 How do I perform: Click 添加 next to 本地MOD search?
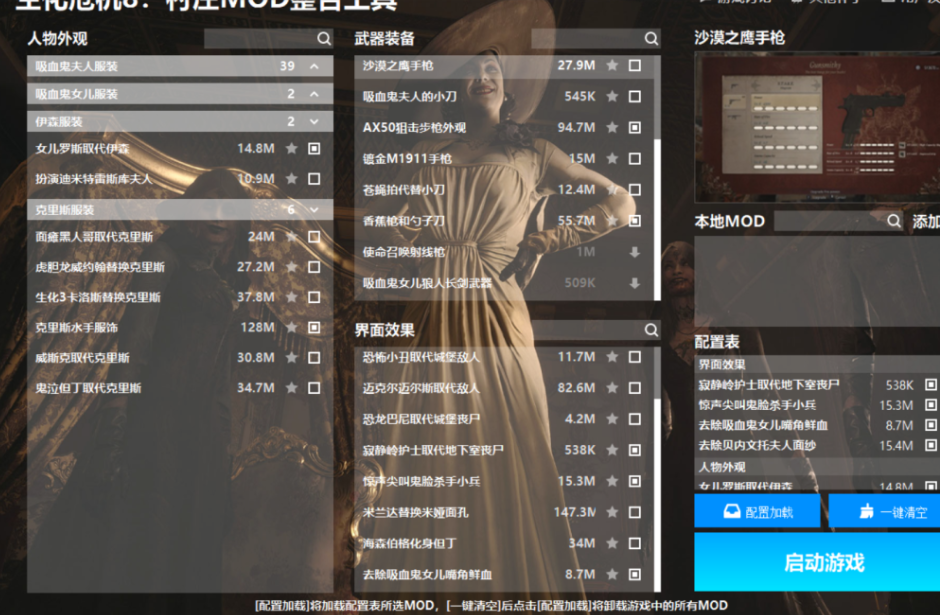pyautogui.click(x=926, y=221)
